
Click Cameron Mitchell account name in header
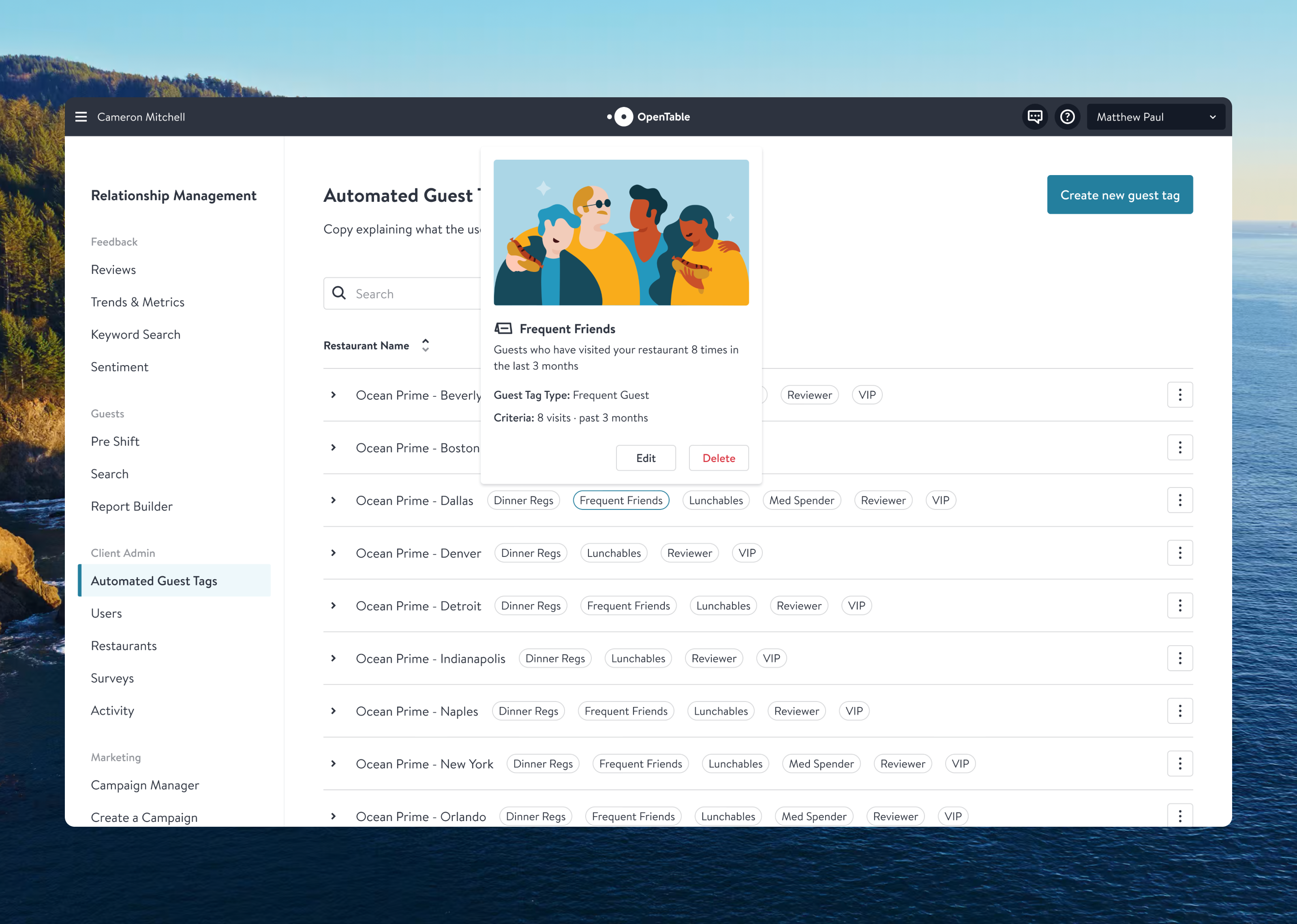(141, 117)
